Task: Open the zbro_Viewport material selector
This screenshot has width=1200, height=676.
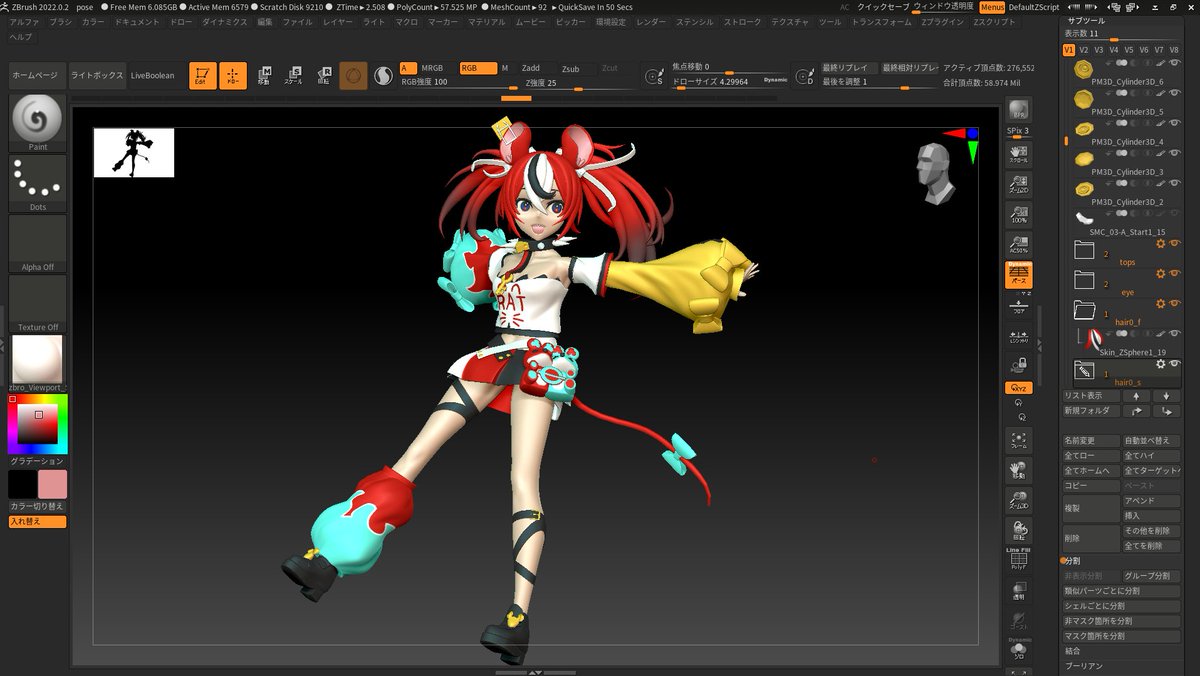Action: (x=38, y=363)
